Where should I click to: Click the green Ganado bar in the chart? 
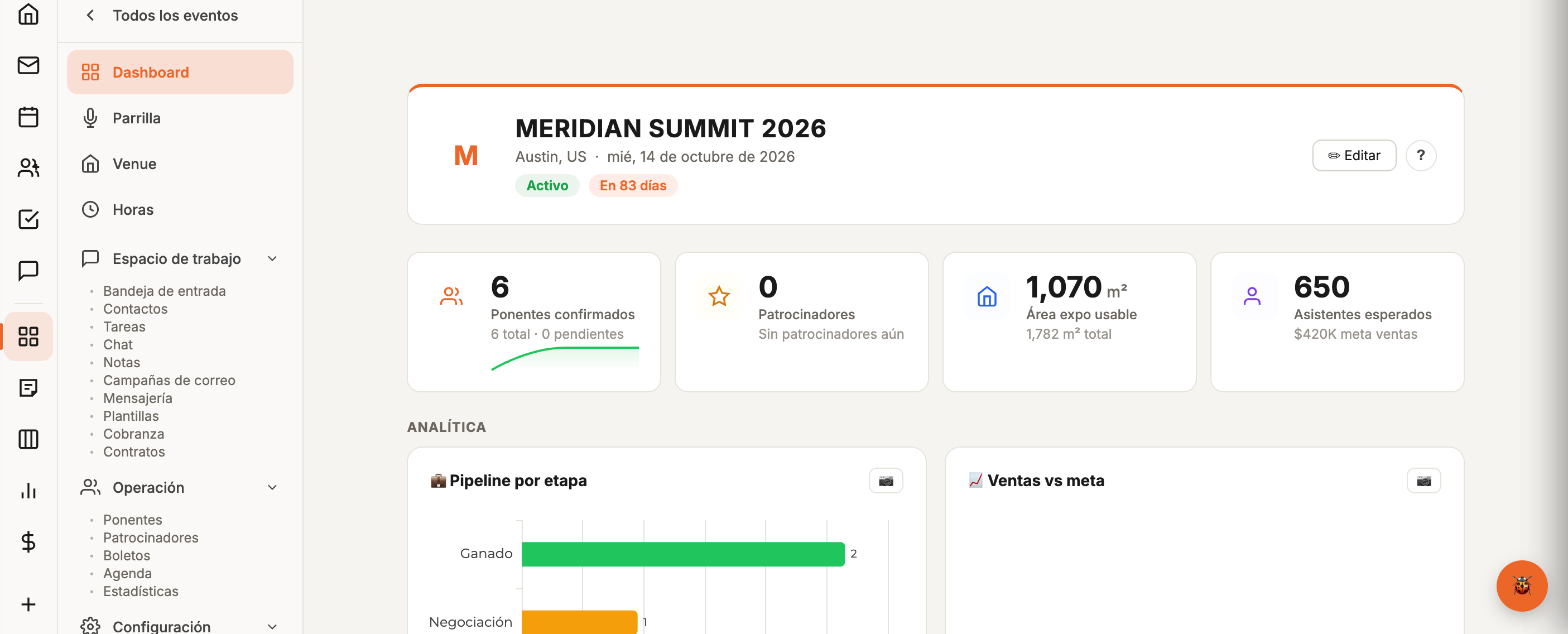(x=683, y=554)
